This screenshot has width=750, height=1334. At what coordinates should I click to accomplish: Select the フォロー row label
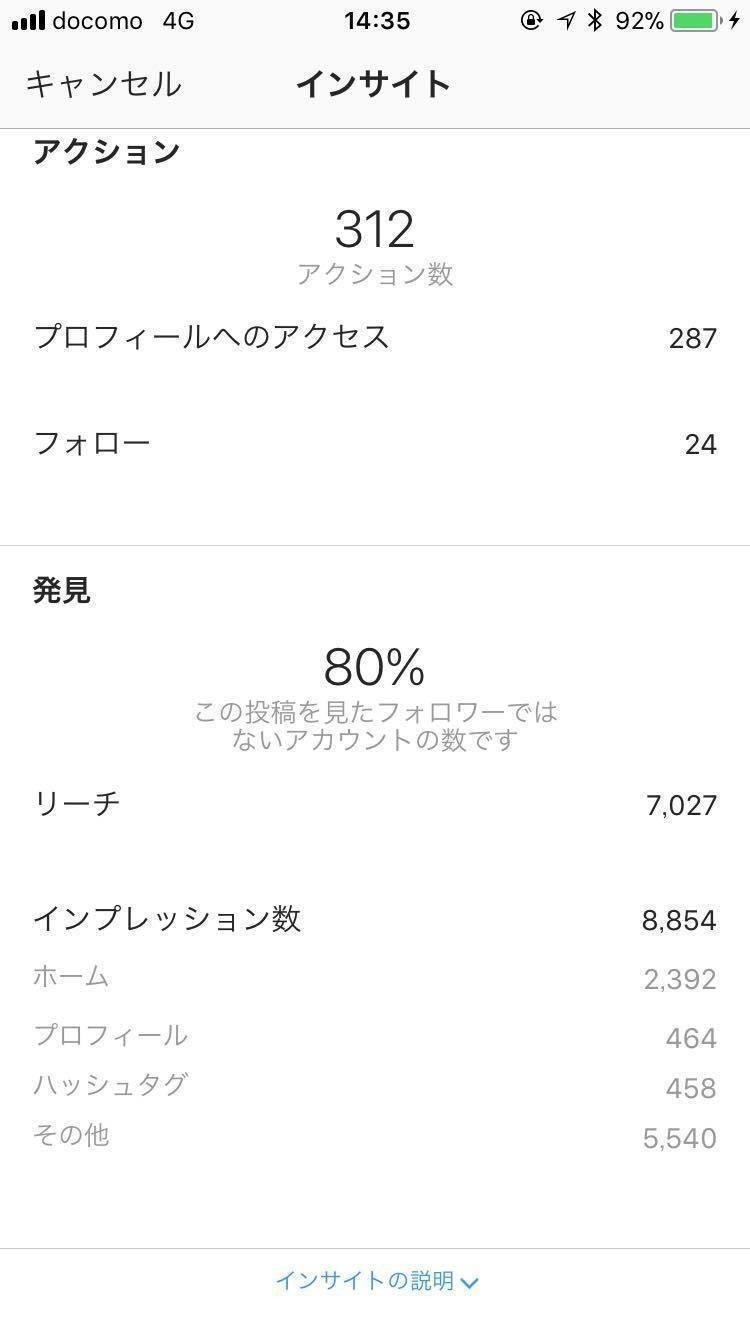click(92, 443)
